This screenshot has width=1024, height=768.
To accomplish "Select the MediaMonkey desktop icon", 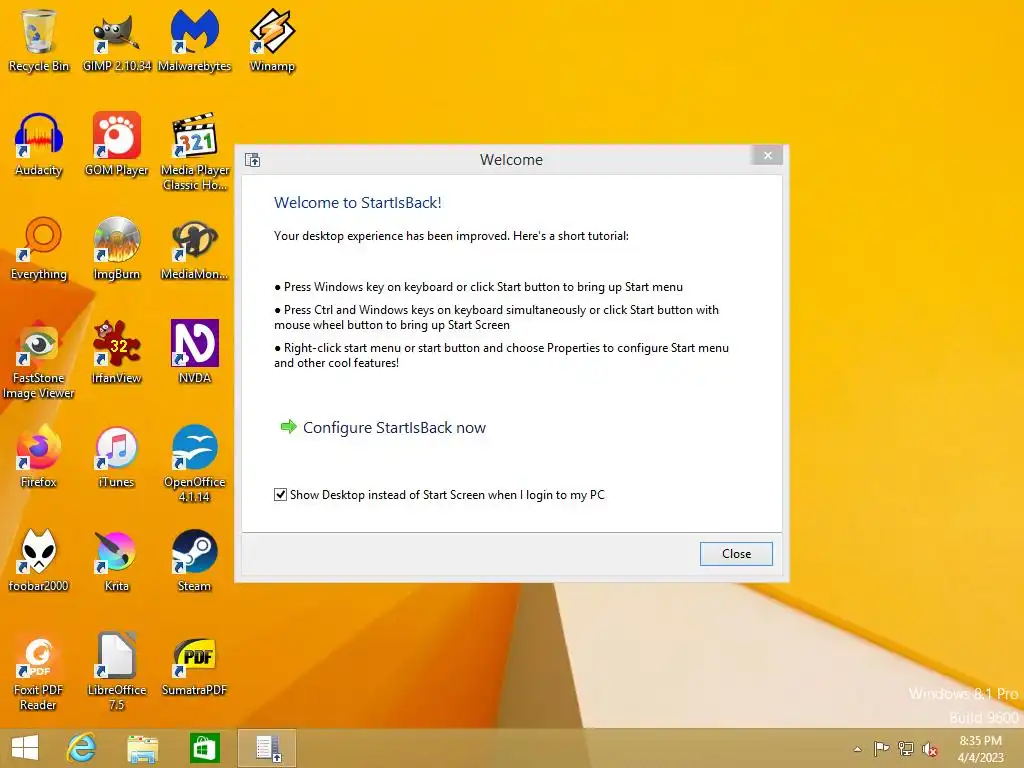I will pyautogui.click(x=195, y=248).
